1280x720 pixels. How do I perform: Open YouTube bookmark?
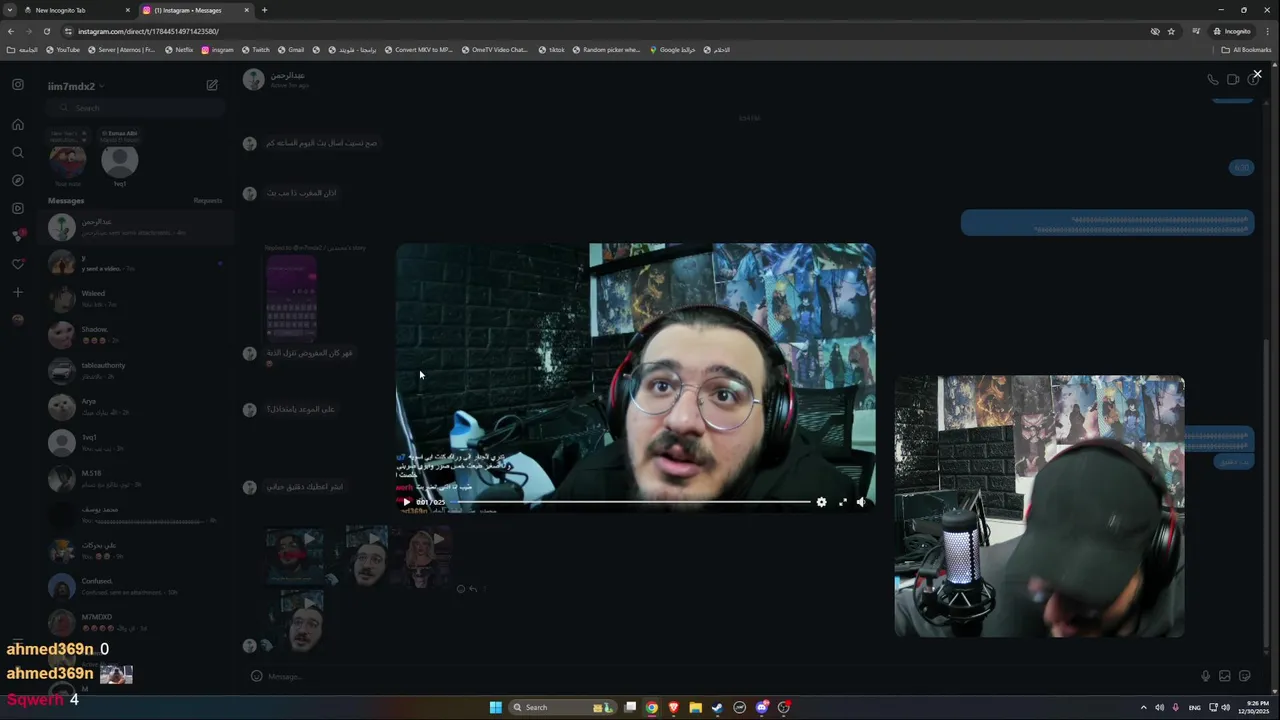pyautogui.click(x=62, y=50)
